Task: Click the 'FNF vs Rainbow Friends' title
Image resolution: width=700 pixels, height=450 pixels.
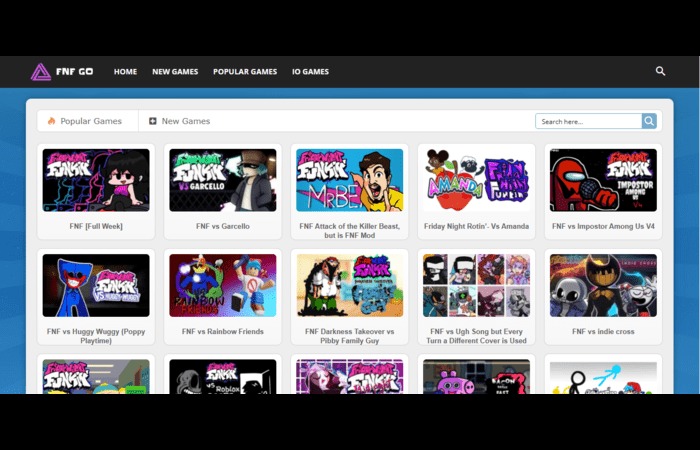Action: tap(223, 332)
